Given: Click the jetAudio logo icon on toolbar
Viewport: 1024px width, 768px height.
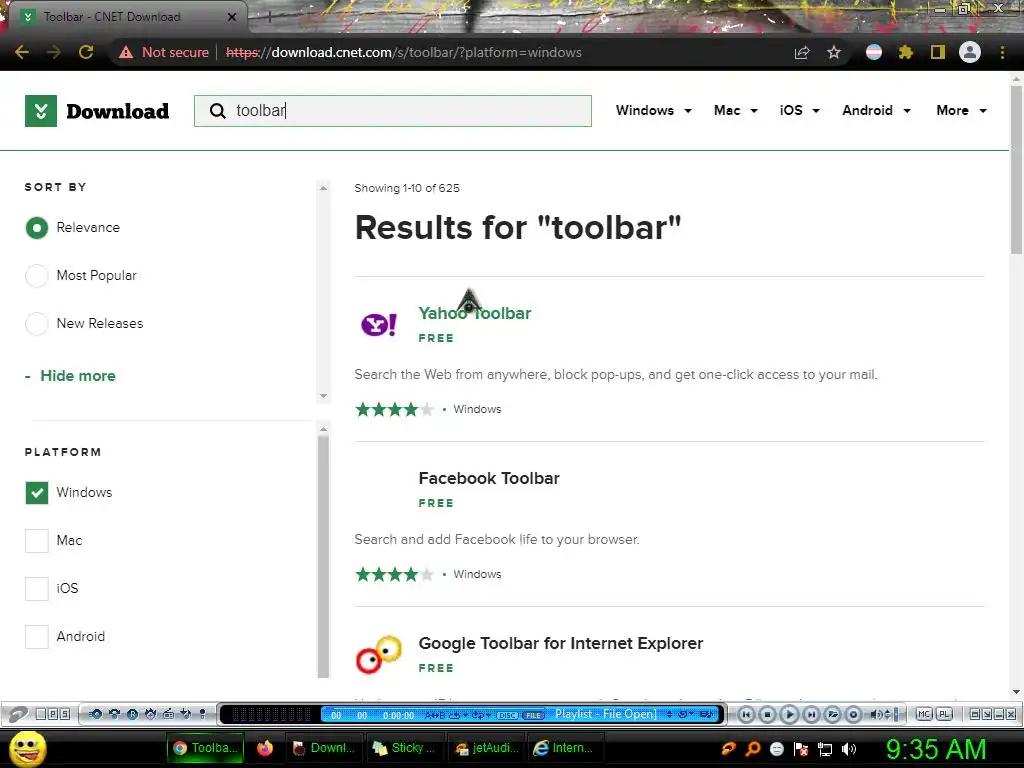Looking at the screenshot, I should click(18, 714).
